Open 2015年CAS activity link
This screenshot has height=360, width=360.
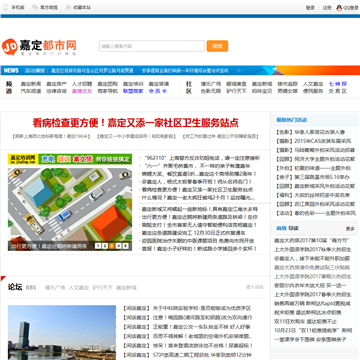coord(313,141)
